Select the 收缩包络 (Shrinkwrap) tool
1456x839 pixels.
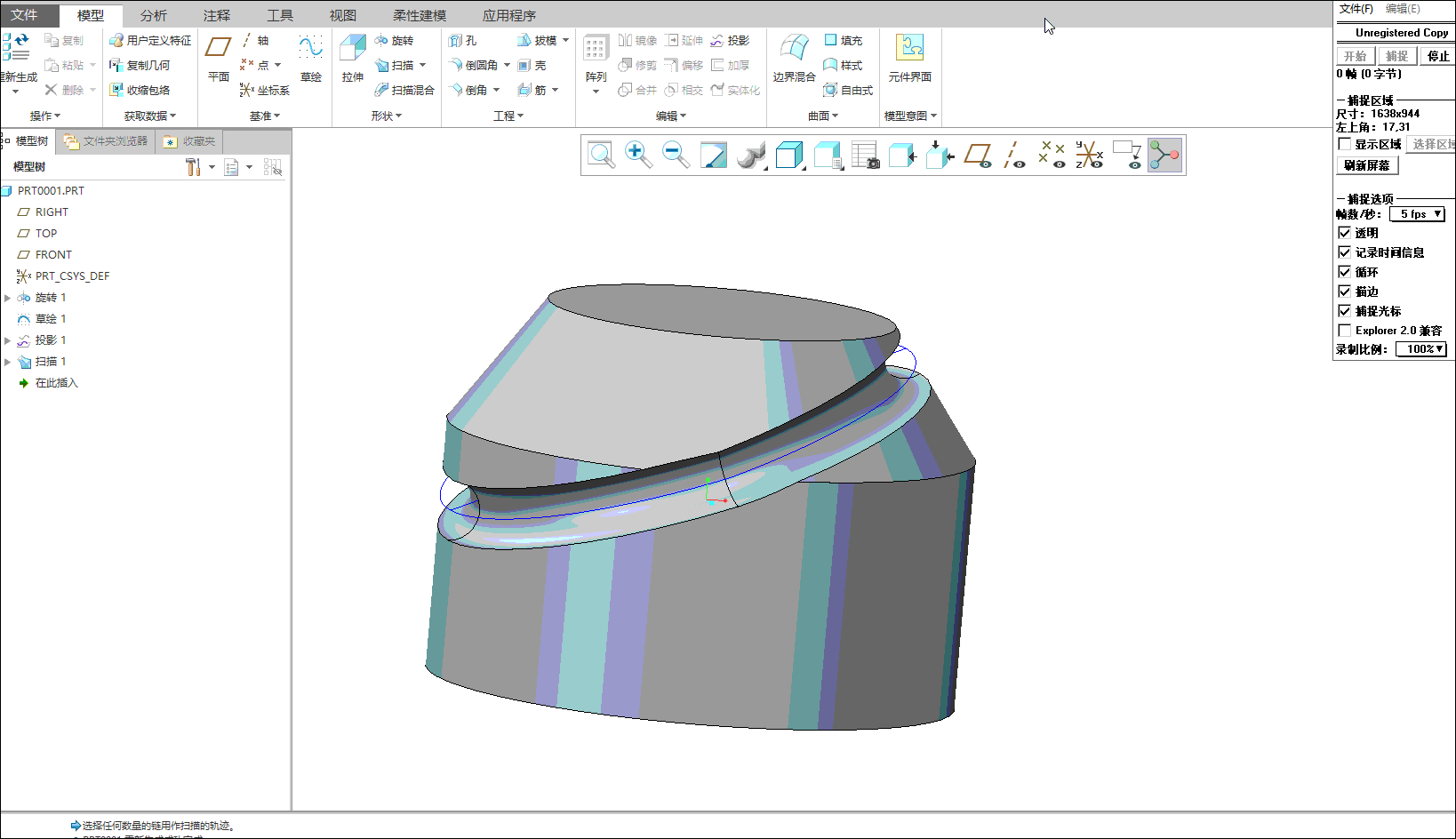(x=140, y=91)
